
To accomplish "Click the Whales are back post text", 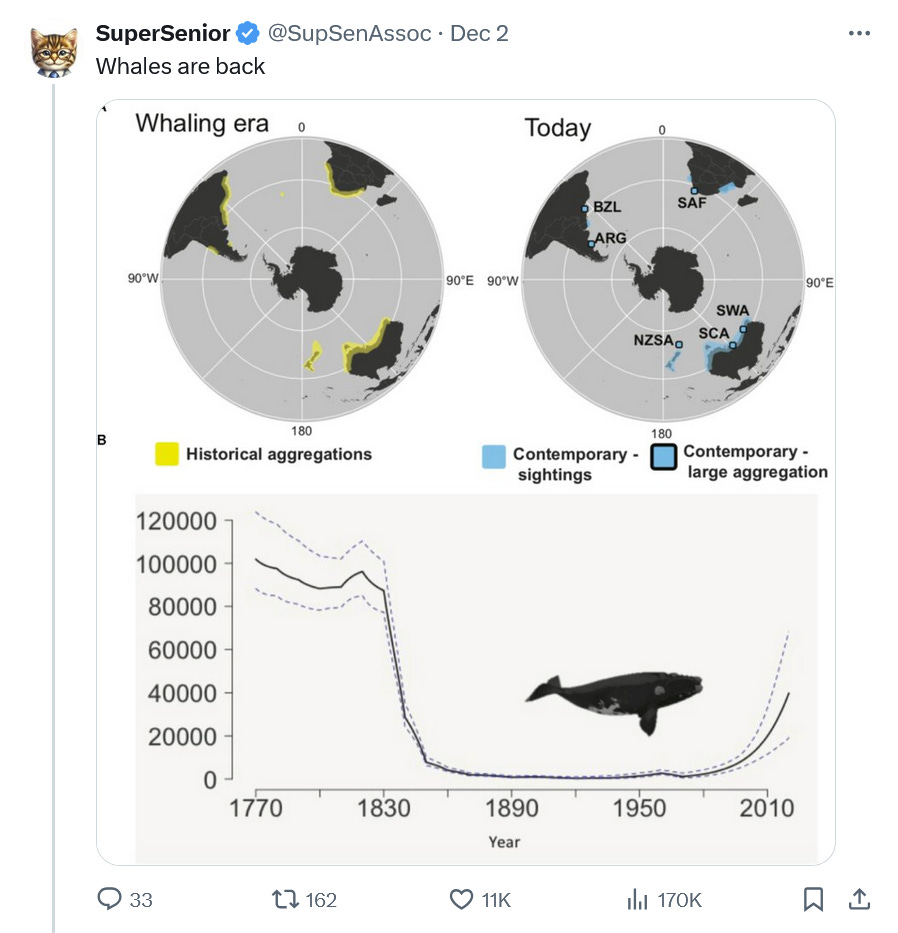I will [180, 66].
